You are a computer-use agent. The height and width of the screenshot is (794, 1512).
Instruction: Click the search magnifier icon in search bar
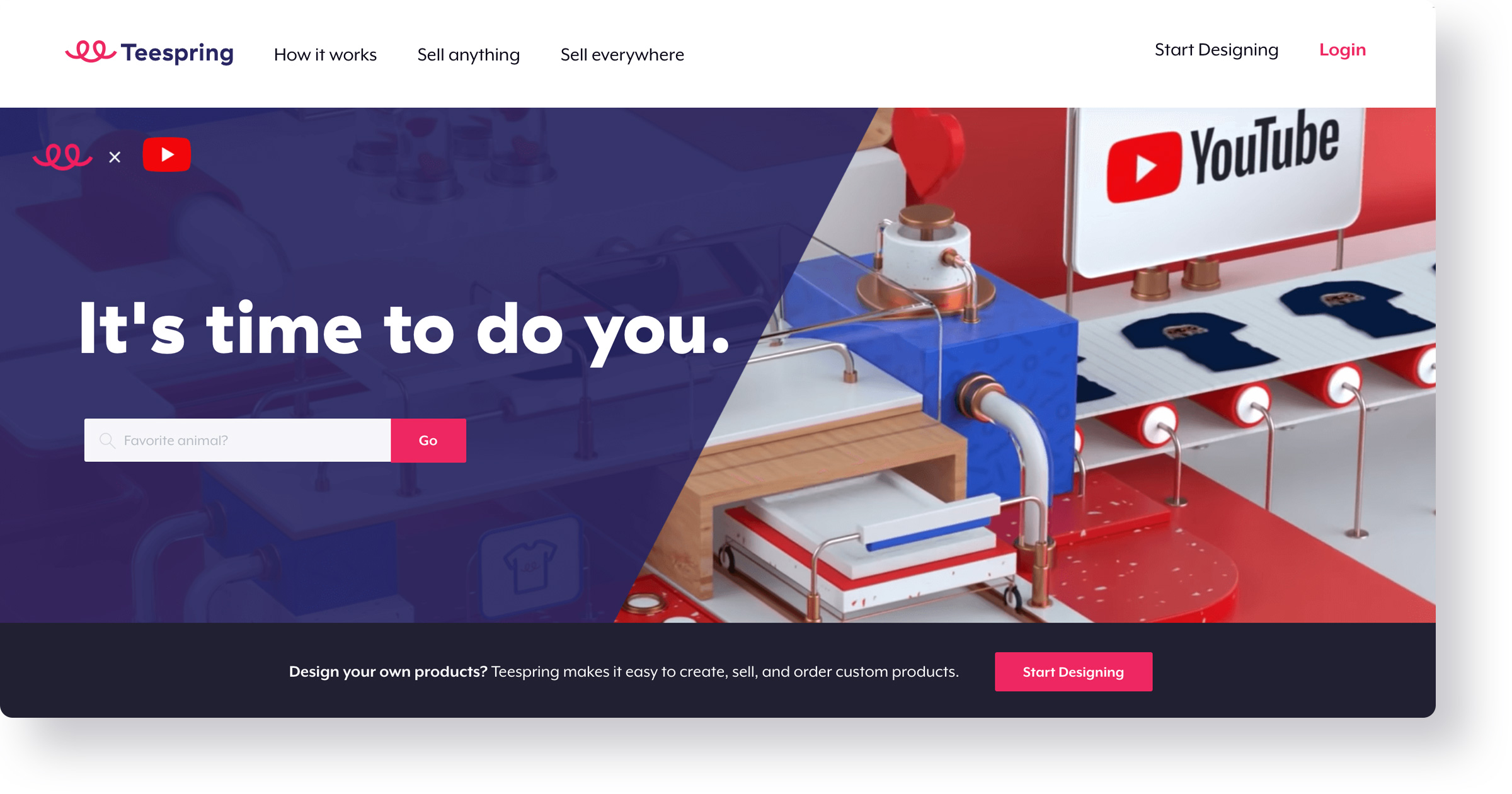[x=106, y=440]
